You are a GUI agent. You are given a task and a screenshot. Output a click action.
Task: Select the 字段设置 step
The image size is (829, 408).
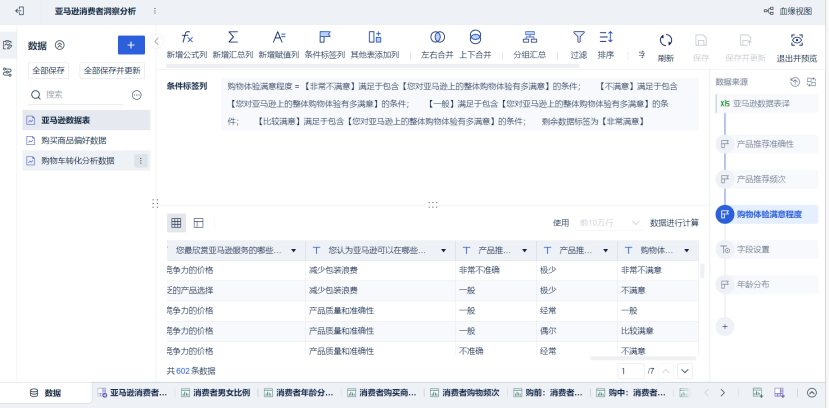pos(767,249)
